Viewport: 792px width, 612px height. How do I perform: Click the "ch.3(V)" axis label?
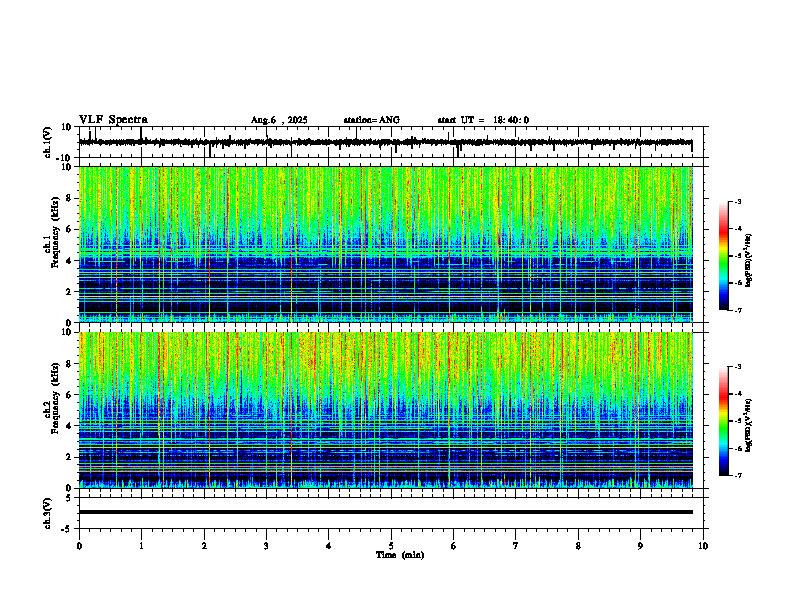pyautogui.click(x=48, y=513)
